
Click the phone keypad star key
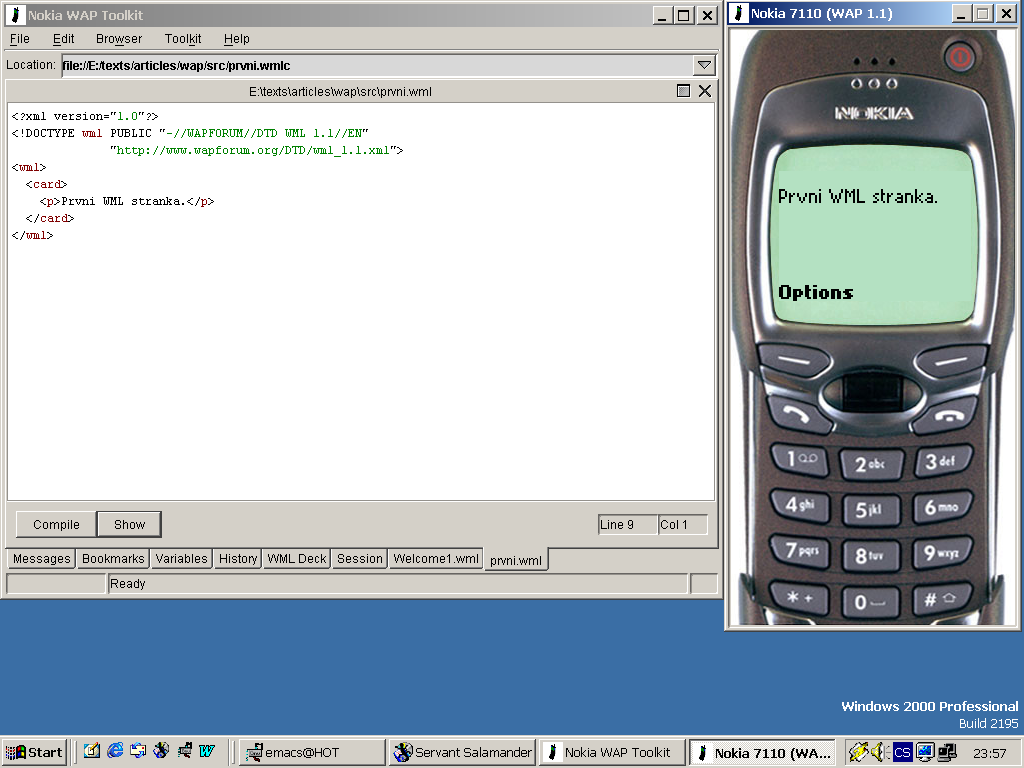(801, 597)
